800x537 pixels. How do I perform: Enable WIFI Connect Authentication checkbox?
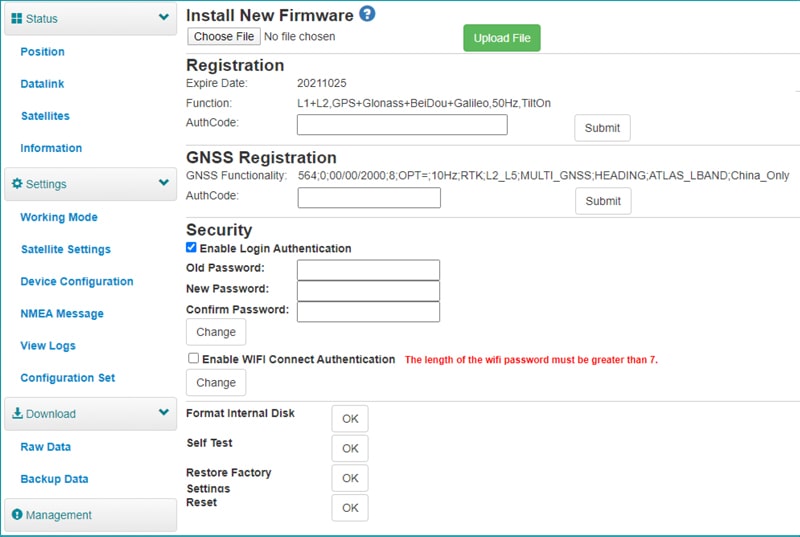(x=193, y=359)
